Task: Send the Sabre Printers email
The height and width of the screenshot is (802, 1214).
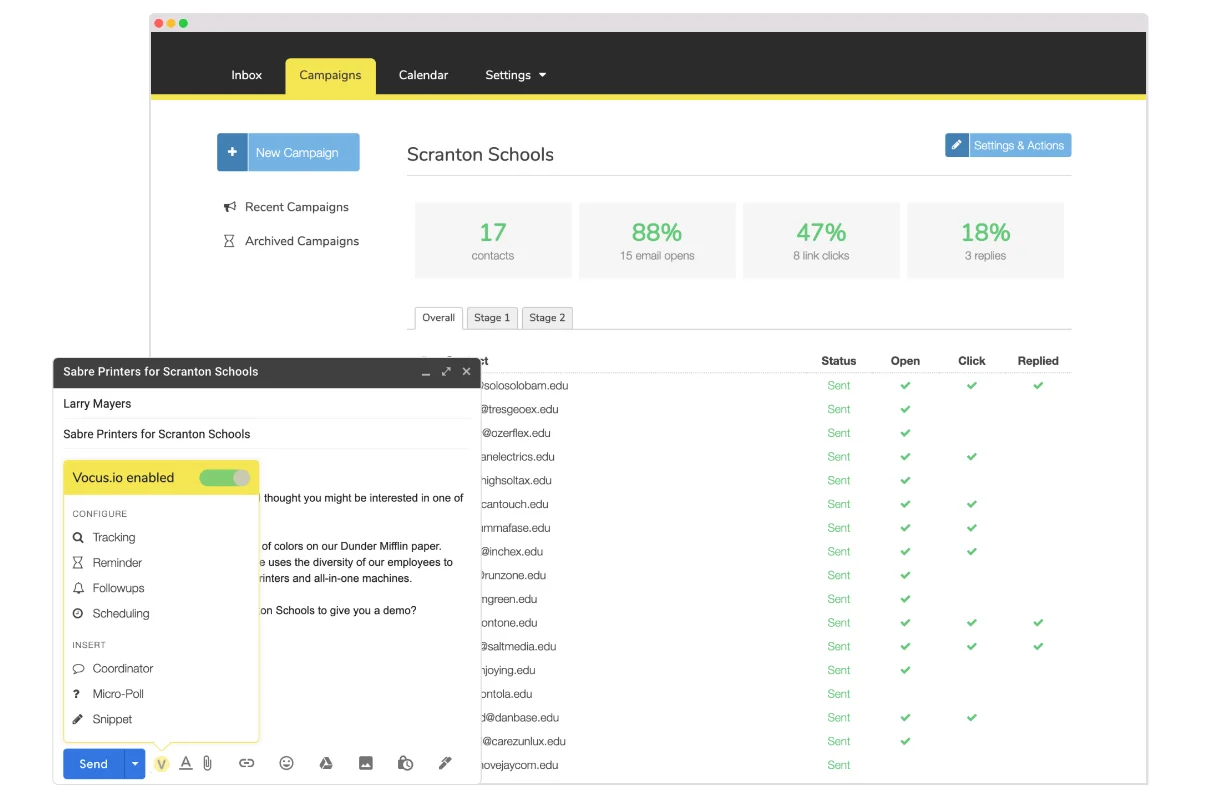Action: (93, 764)
